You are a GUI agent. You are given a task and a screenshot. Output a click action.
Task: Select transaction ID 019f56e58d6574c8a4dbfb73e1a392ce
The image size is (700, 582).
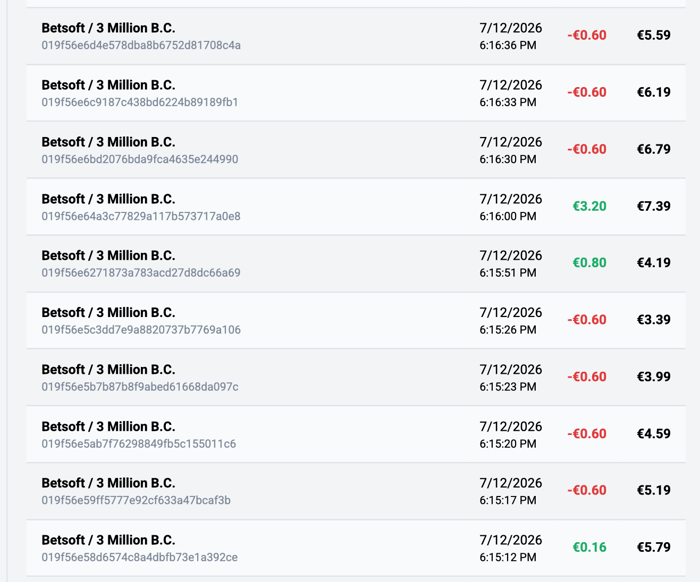[x=140, y=557]
